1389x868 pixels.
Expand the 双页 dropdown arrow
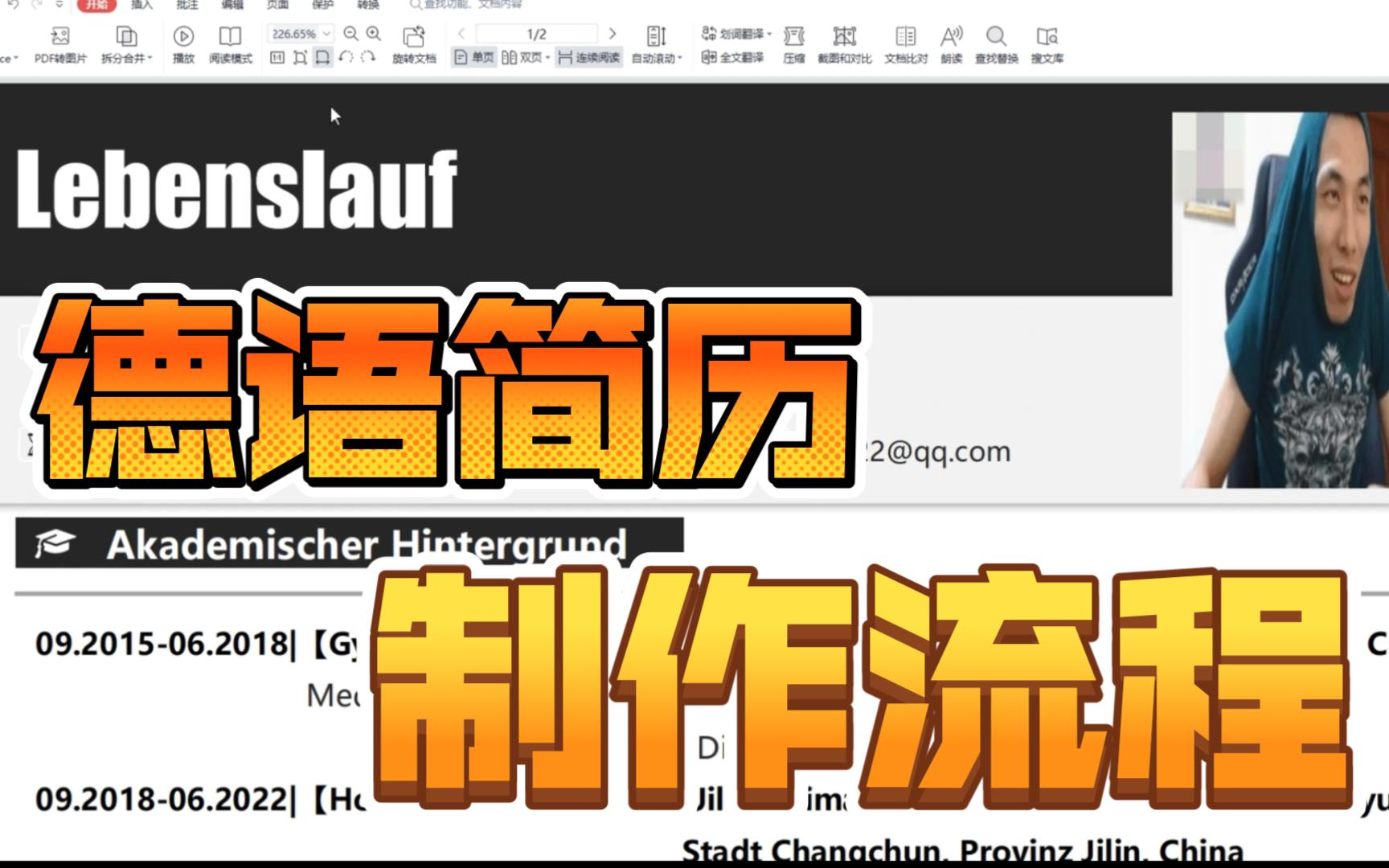click(547, 59)
